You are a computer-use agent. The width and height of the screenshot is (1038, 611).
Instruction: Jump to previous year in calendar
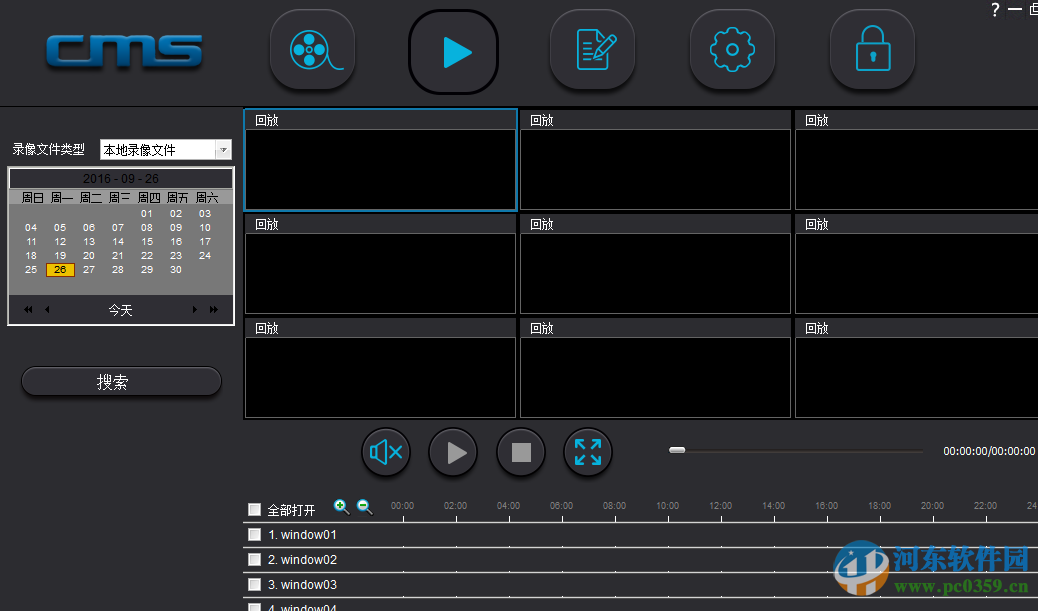coord(28,309)
